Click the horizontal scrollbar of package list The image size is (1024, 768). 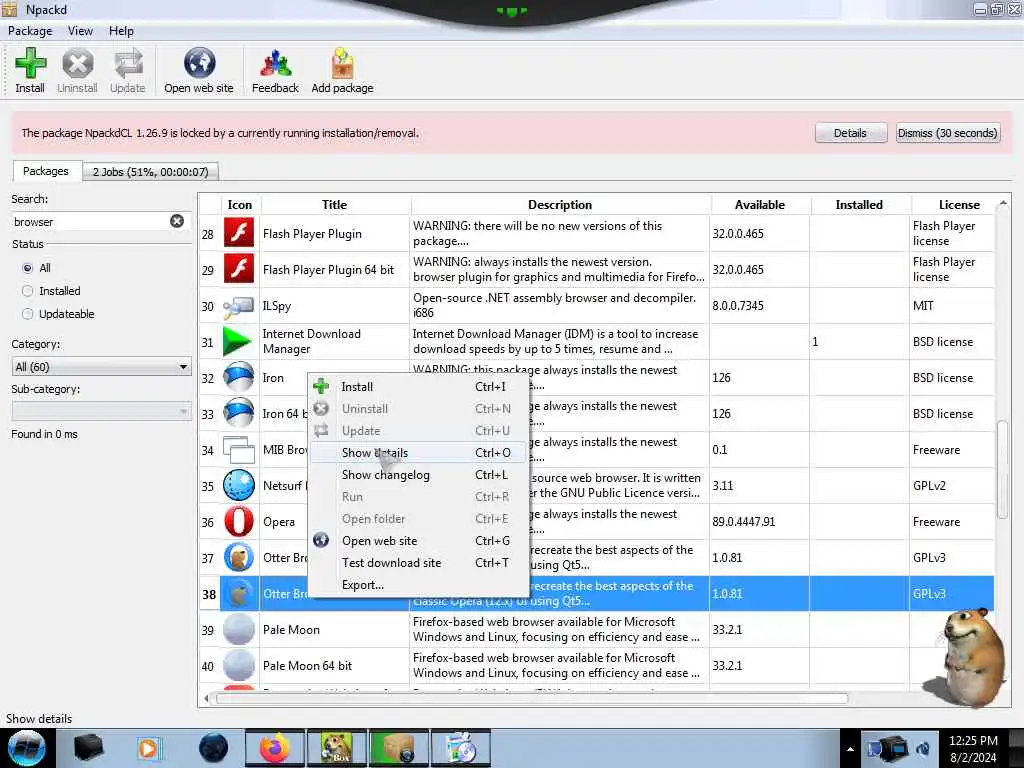(532, 699)
